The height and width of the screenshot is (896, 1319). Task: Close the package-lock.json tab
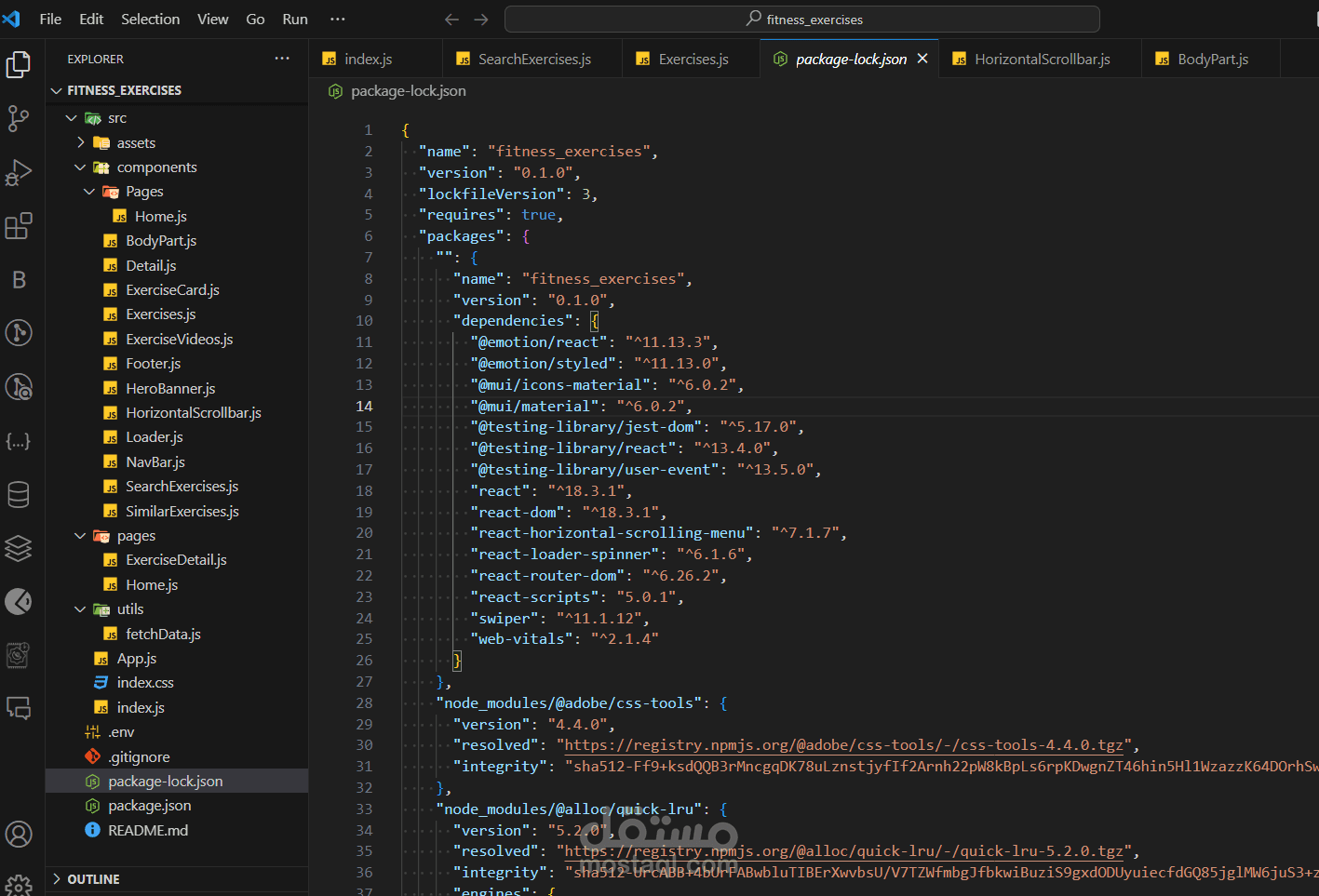pyautogui.click(x=922, y=59)
